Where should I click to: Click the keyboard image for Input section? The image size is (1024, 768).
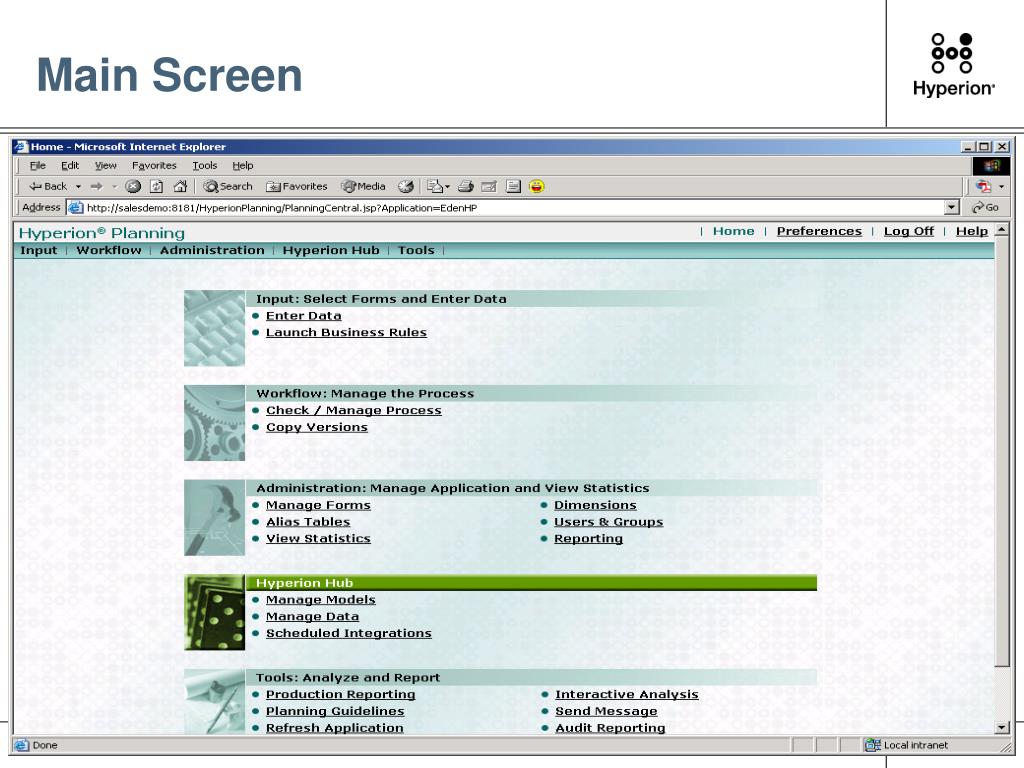(215, 328)
